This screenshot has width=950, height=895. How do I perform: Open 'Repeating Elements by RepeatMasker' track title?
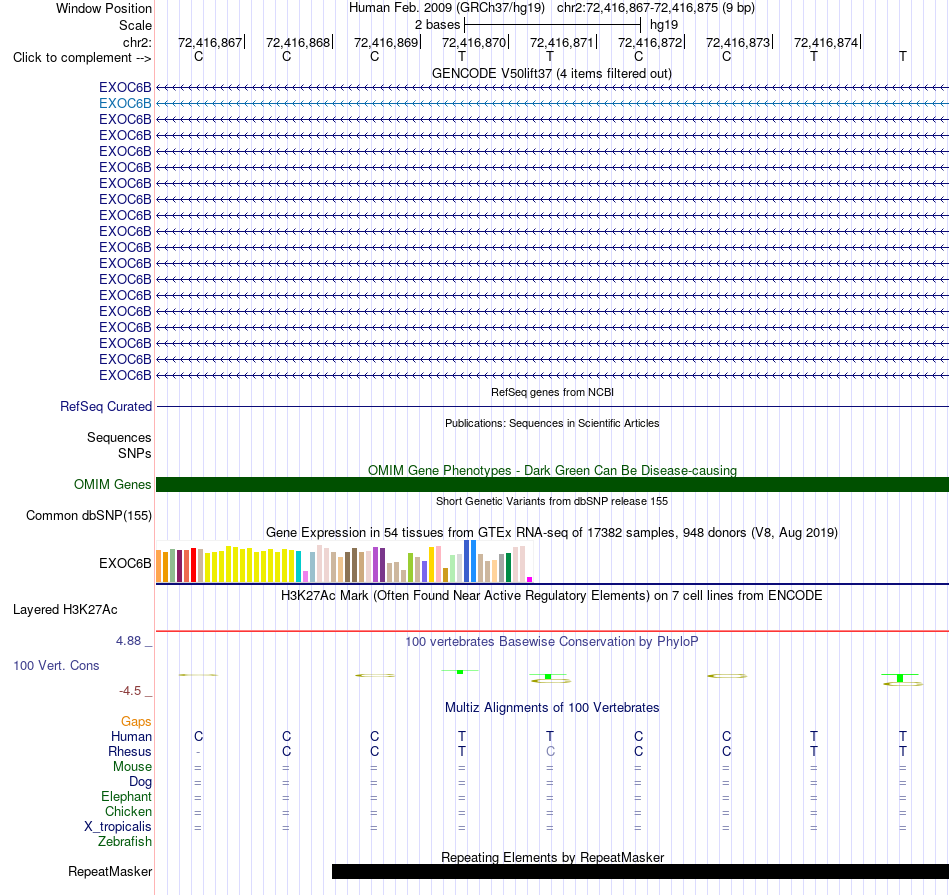click(x=552, y=857)
